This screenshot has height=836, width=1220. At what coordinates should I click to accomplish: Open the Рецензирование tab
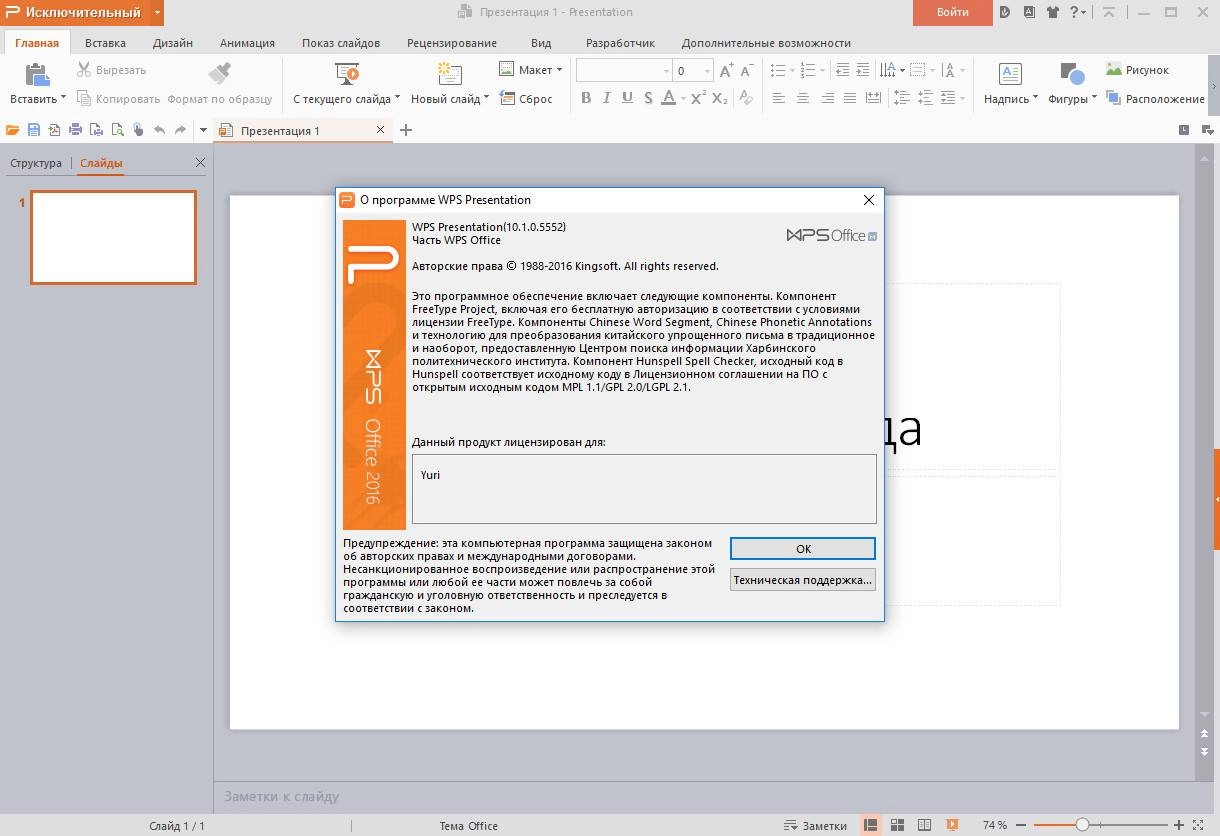[x=452, y=43]
